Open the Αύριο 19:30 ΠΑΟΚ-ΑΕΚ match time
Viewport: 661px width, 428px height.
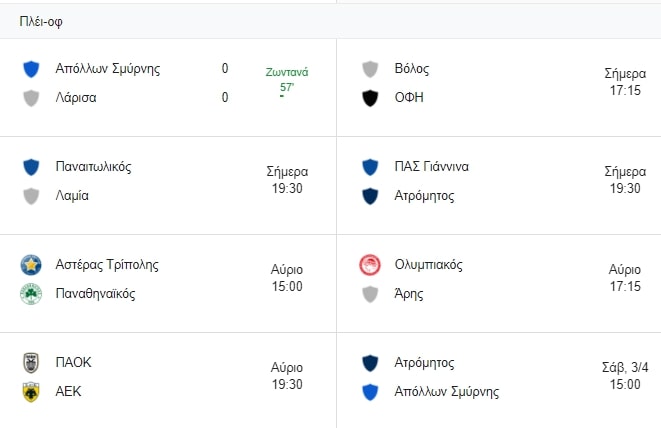(287, 376)
